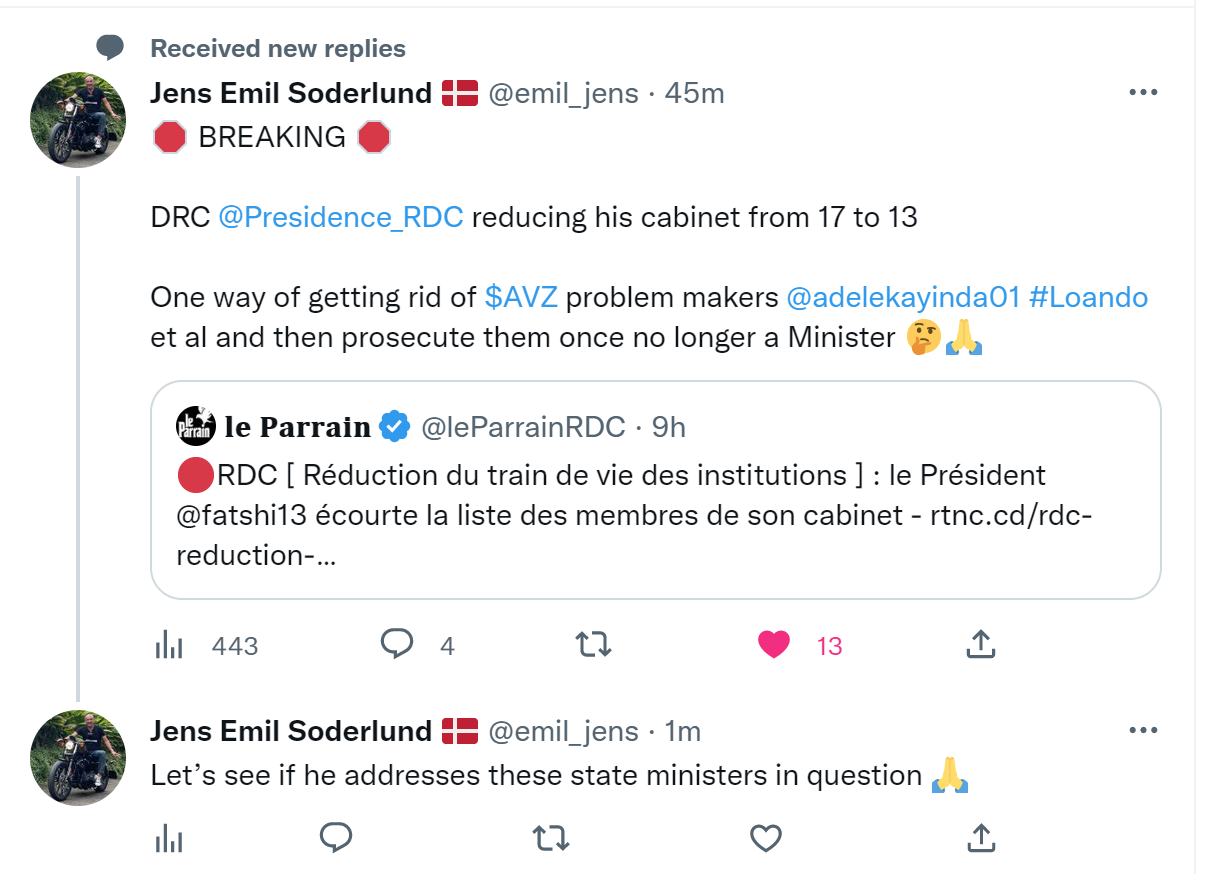Open le Parrain's avatar in quoted tweet
Image resolution: width=1208 pixels, height=874 pixels.
pyautogui.click(x=196, y=427)
